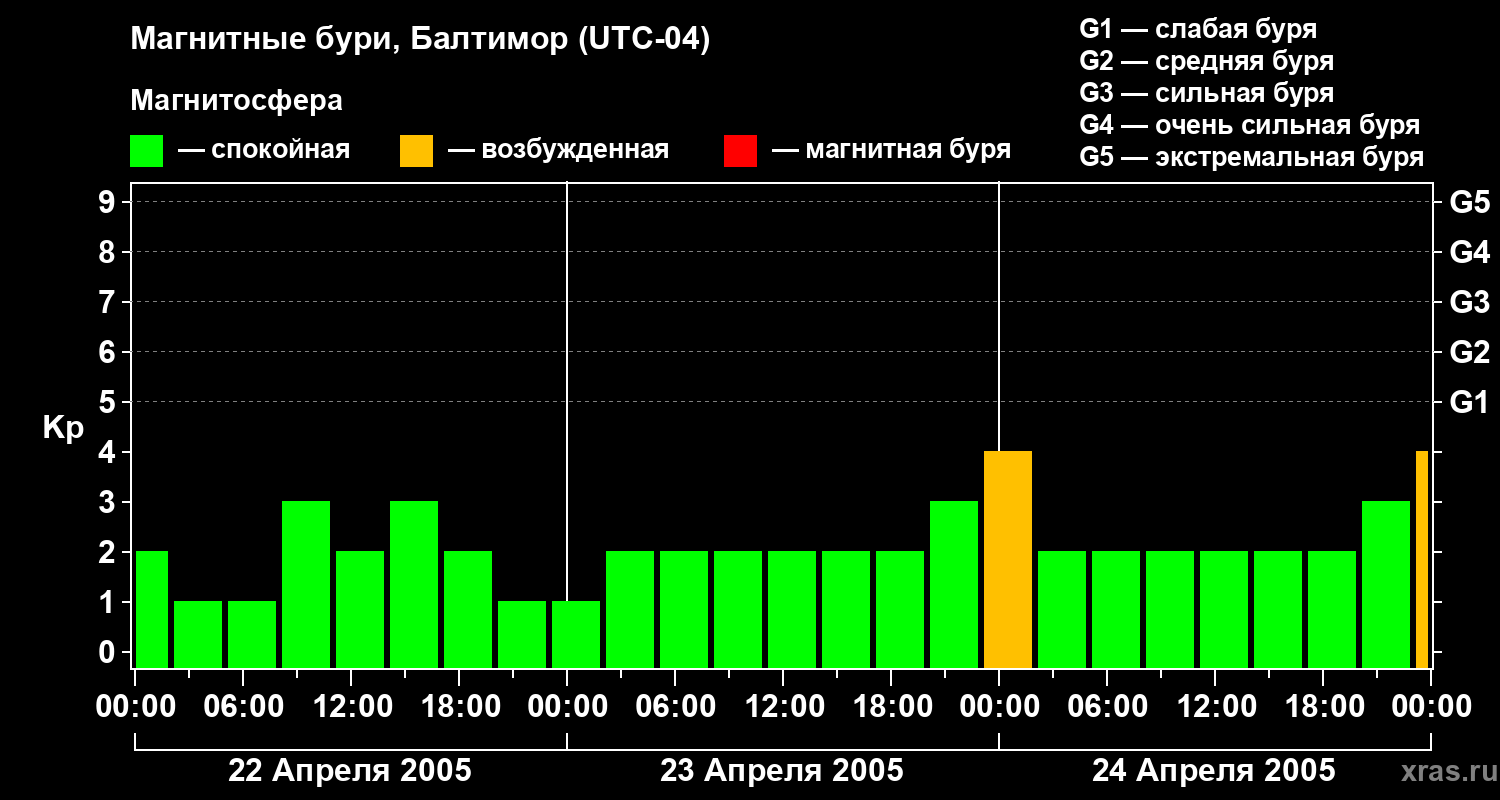The height and width of the screenshot is (800, 1500).
Task: Click the '18:00' time label for 22 April
Action: 459,707
